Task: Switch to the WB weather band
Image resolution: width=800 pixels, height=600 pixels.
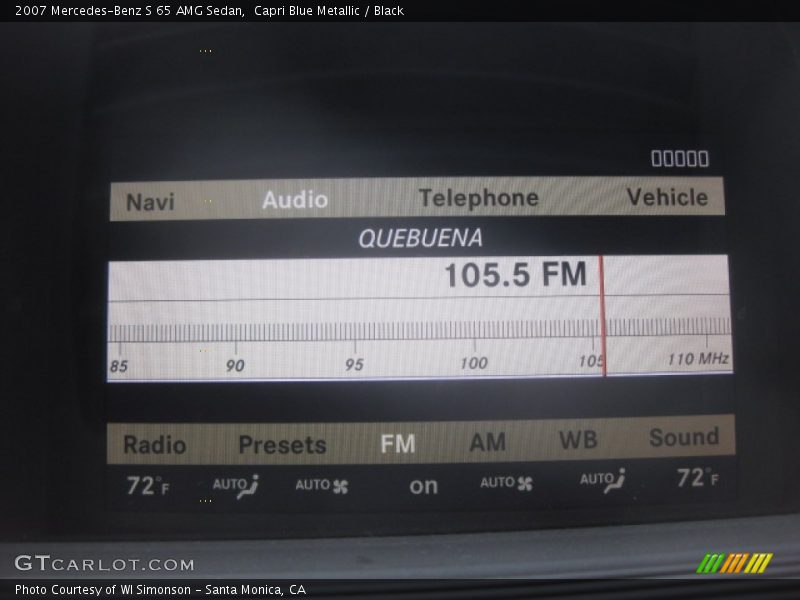Action: (578, 440)
